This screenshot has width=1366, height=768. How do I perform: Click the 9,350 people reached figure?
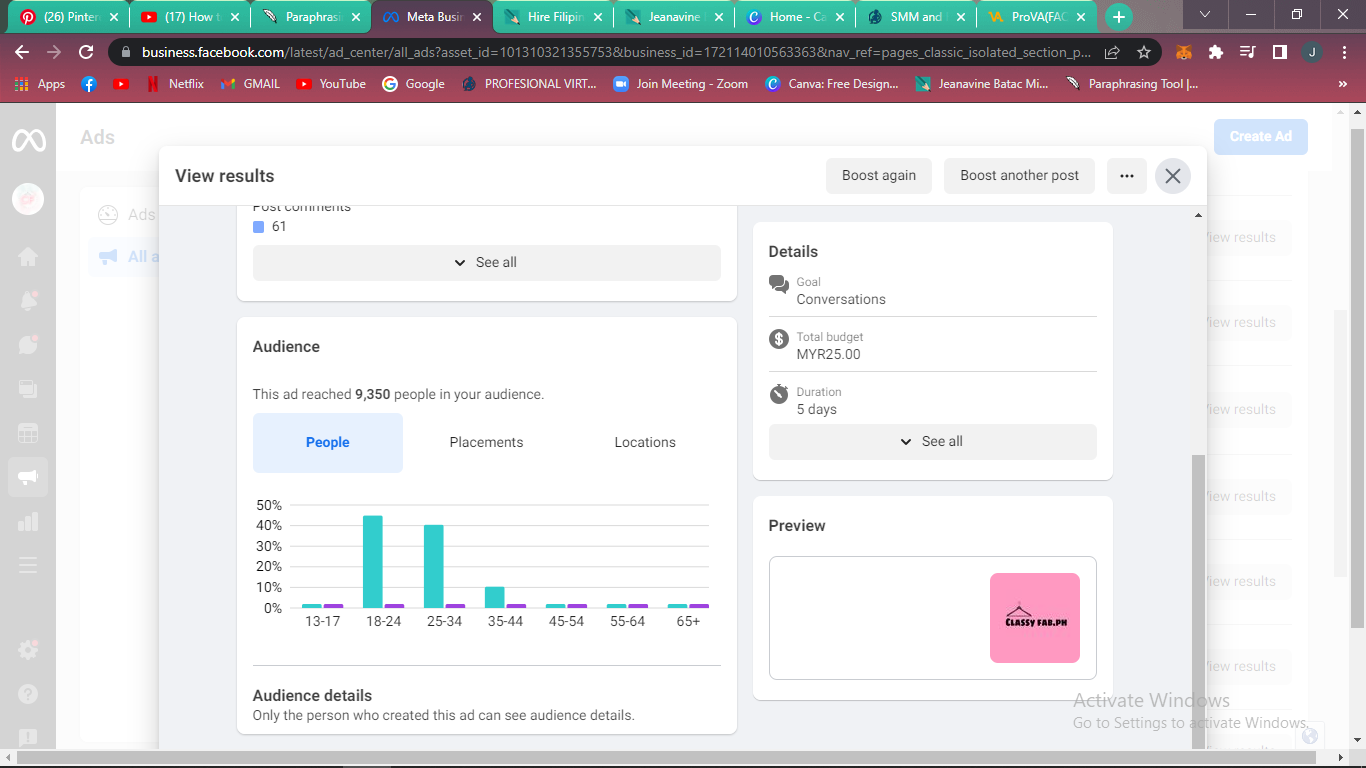click(372, 395)
